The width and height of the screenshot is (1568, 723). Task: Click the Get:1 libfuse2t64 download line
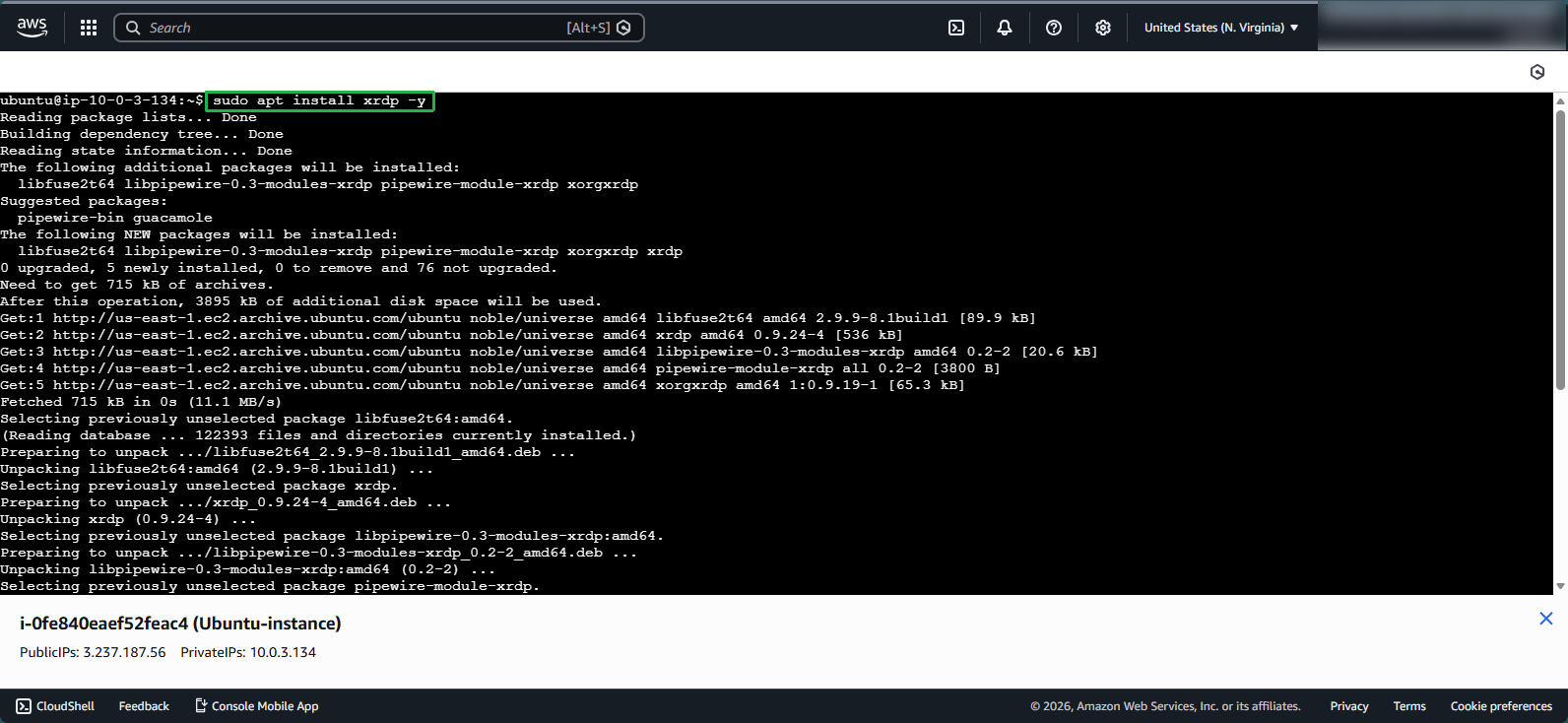[x=518, y=318]
